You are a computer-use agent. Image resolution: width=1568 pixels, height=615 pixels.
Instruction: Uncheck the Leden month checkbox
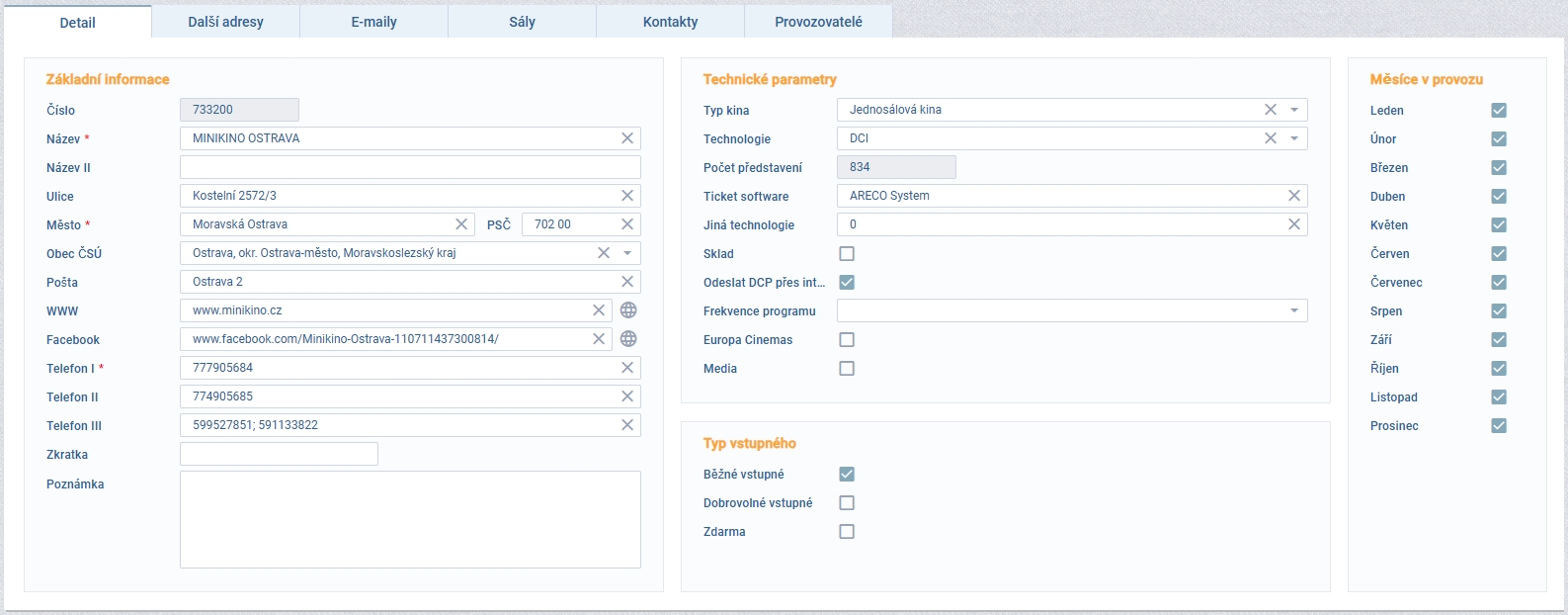(x=1499, y=111)
